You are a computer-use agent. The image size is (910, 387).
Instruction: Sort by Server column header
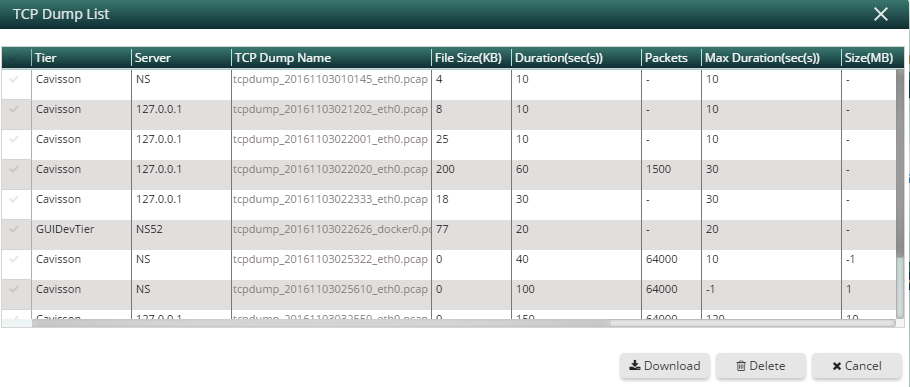tap(182, 58)
